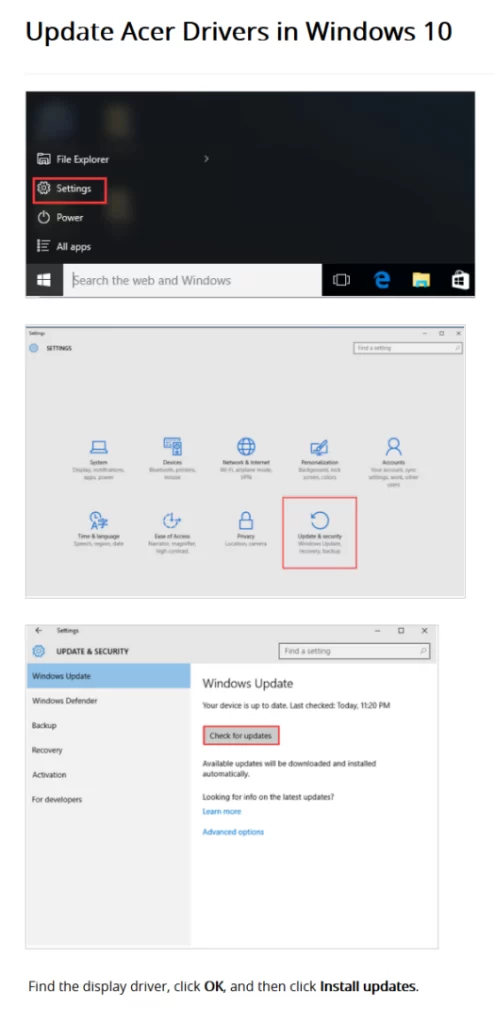Image resolution: width=495 pixels, height=1024 pixels.
Task: Close the Settings home window
Action: click(458, 333)
